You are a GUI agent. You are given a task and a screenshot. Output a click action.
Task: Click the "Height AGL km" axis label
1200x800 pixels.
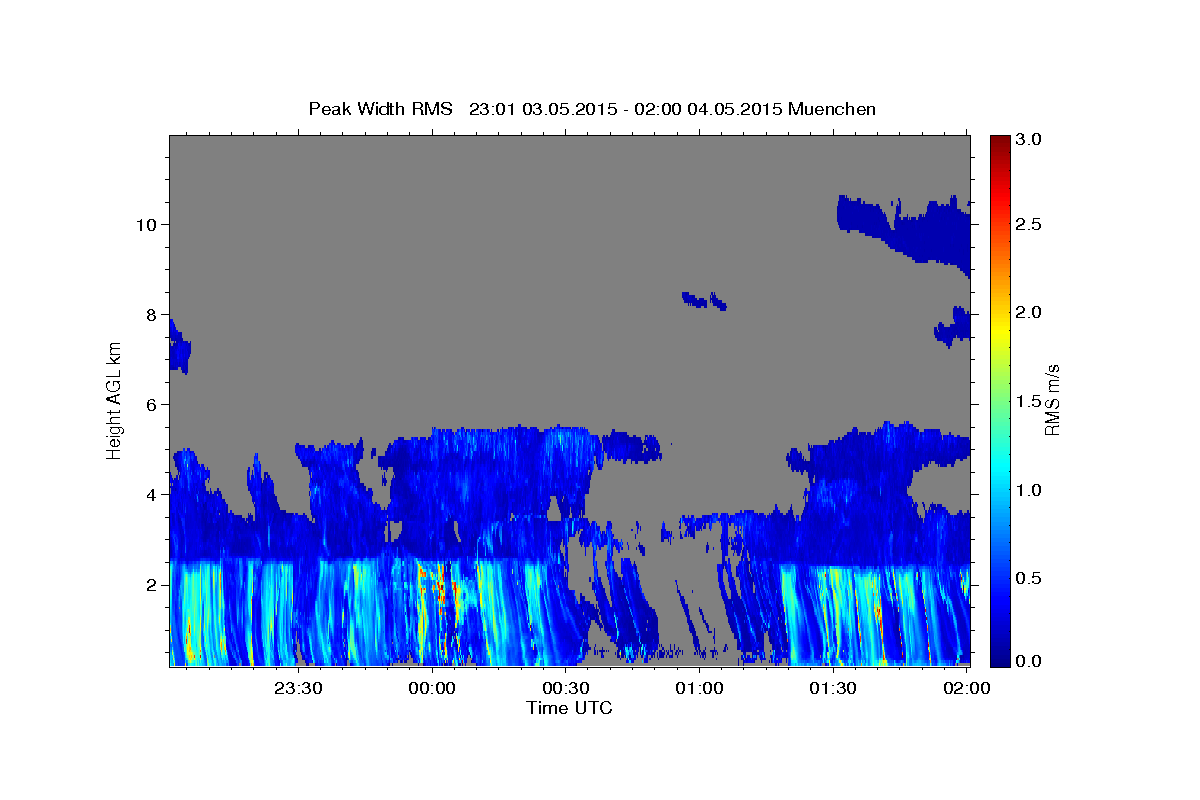pos(115,400)
